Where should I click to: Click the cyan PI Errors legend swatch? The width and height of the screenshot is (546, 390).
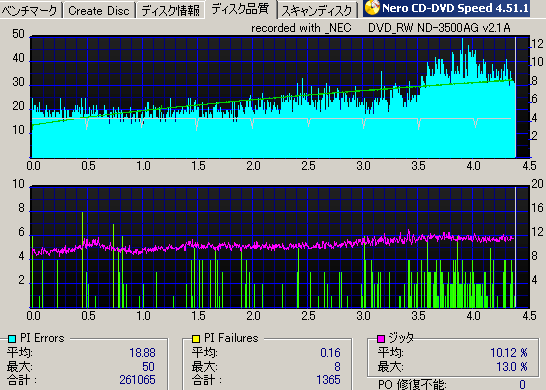click(x=12, y=338)
